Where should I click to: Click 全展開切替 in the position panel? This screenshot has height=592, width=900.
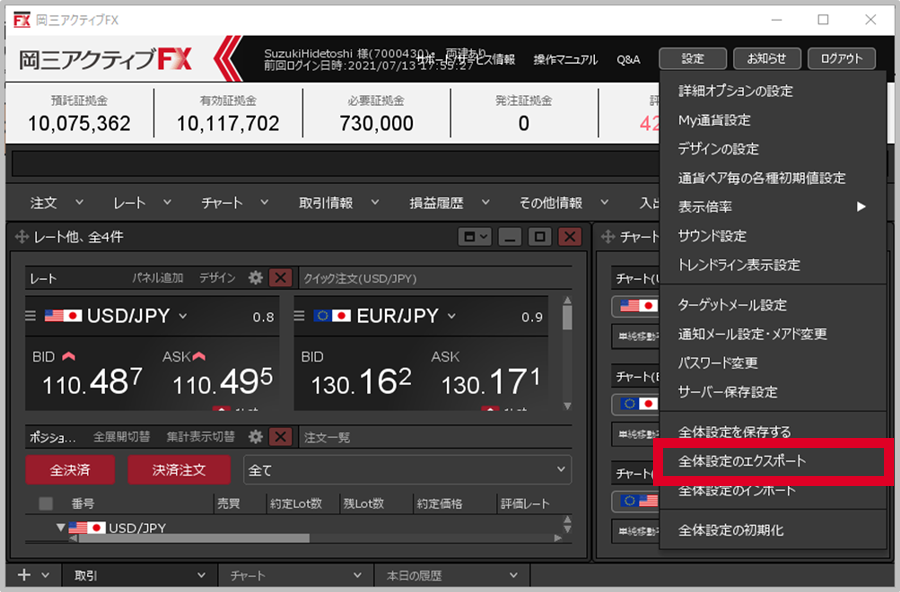point(121,437)
